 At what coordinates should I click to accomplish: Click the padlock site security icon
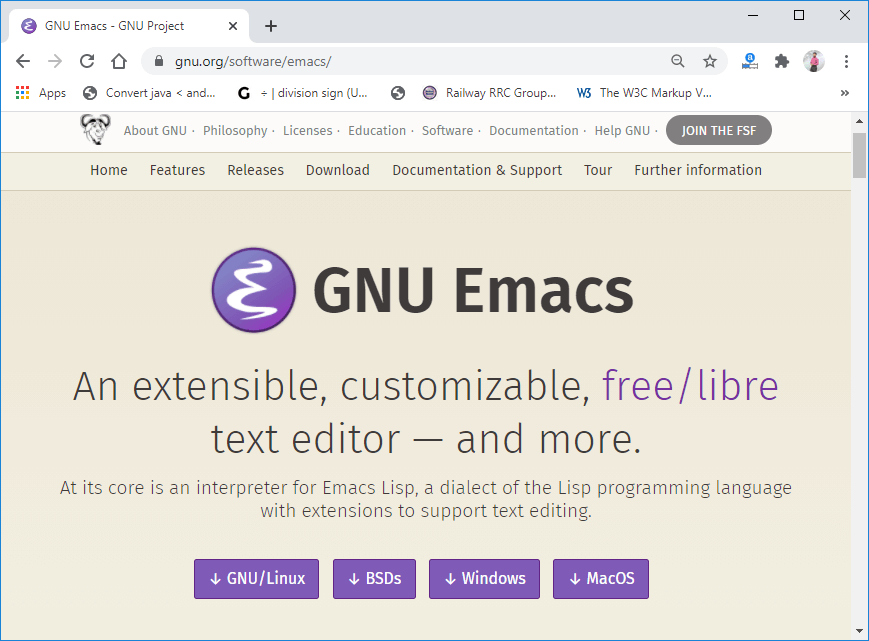pyautogui.click(x=159, y=61)
